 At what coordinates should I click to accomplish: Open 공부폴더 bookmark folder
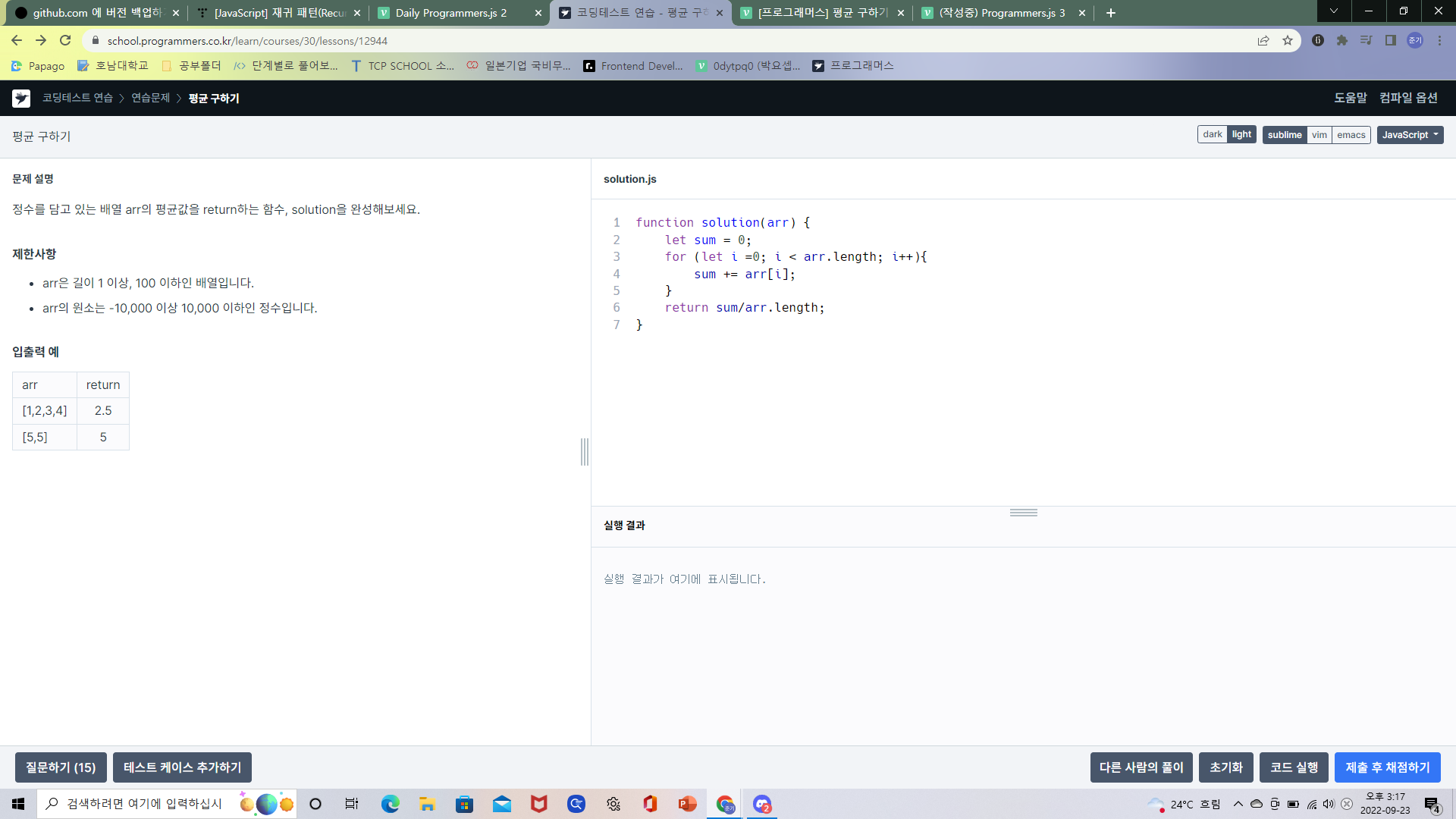click(191, 66)
